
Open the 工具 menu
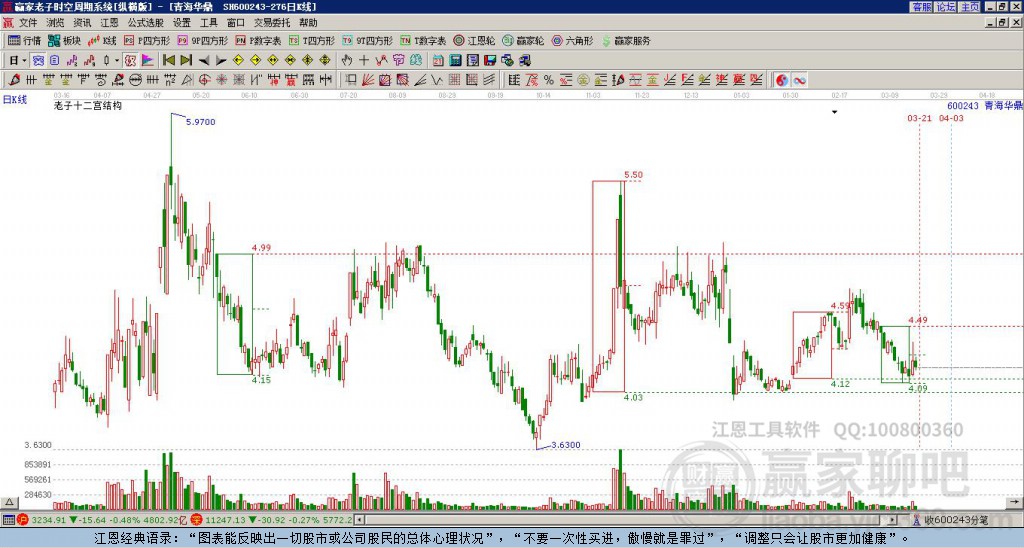tap(208, 23)
